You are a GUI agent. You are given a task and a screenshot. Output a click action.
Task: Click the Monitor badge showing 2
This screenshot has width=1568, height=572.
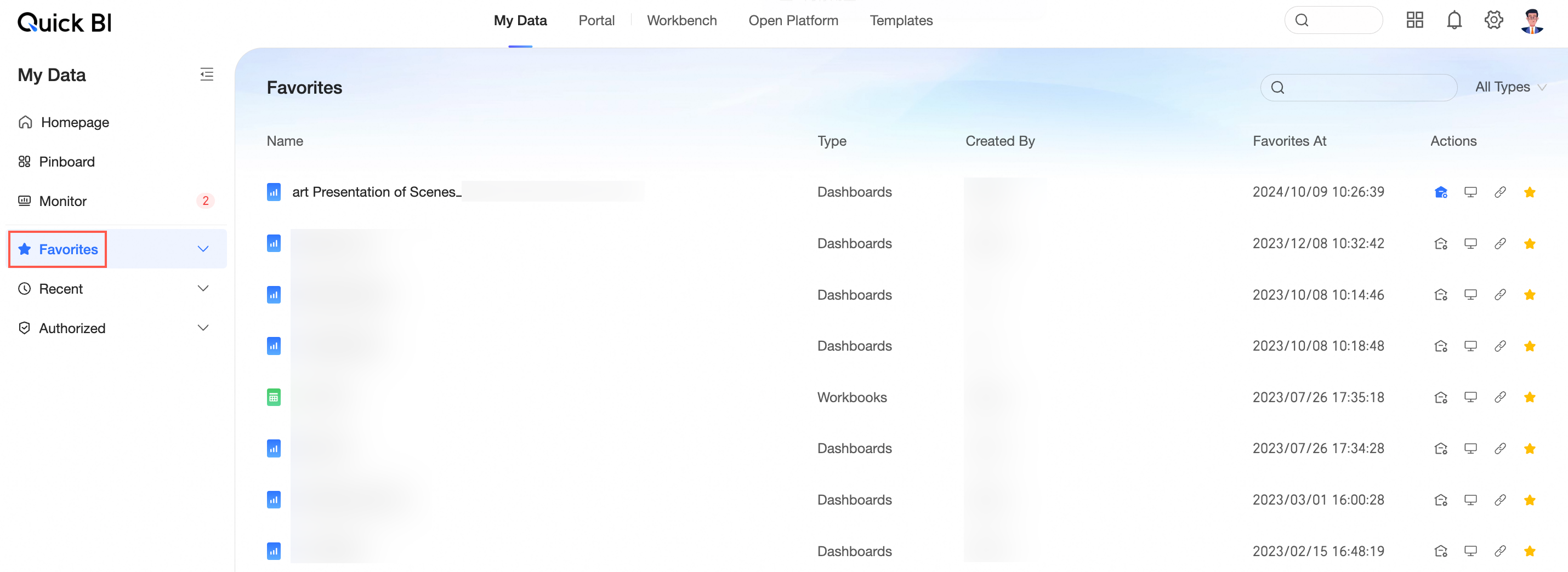[x=206, y=201]
